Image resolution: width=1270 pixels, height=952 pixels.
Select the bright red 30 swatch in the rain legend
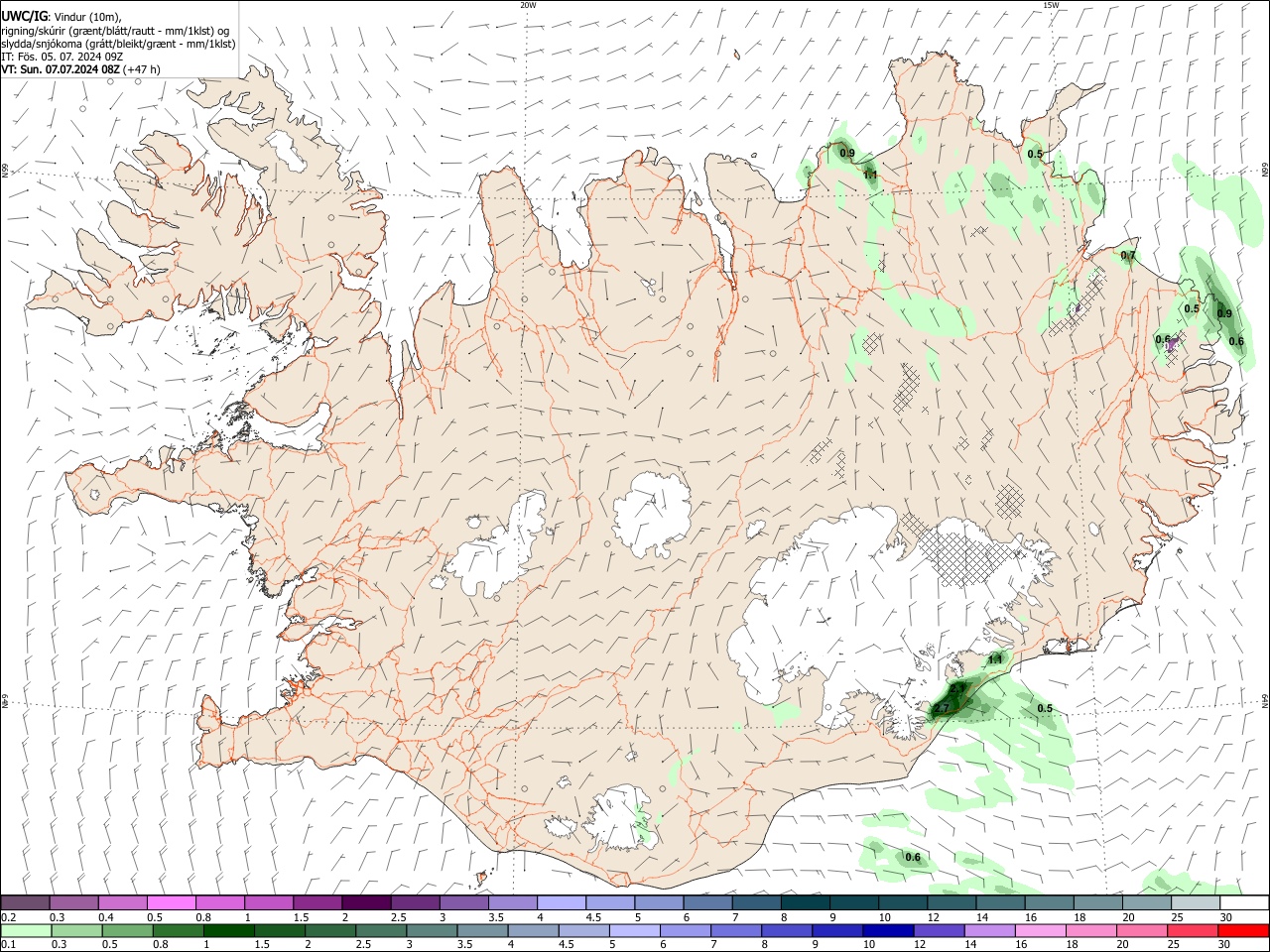(1242, 930)
